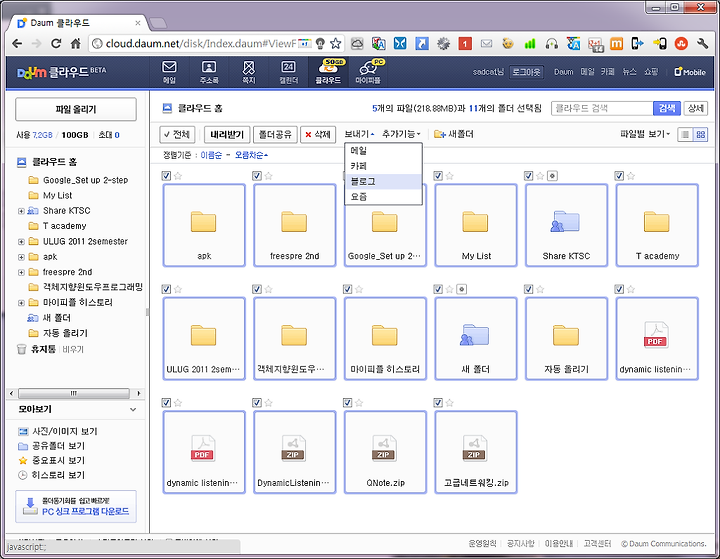The width and height of the screenshot is (720, 559).
Task: Click the 로그아웃 logout button
Action: point(526,72)
